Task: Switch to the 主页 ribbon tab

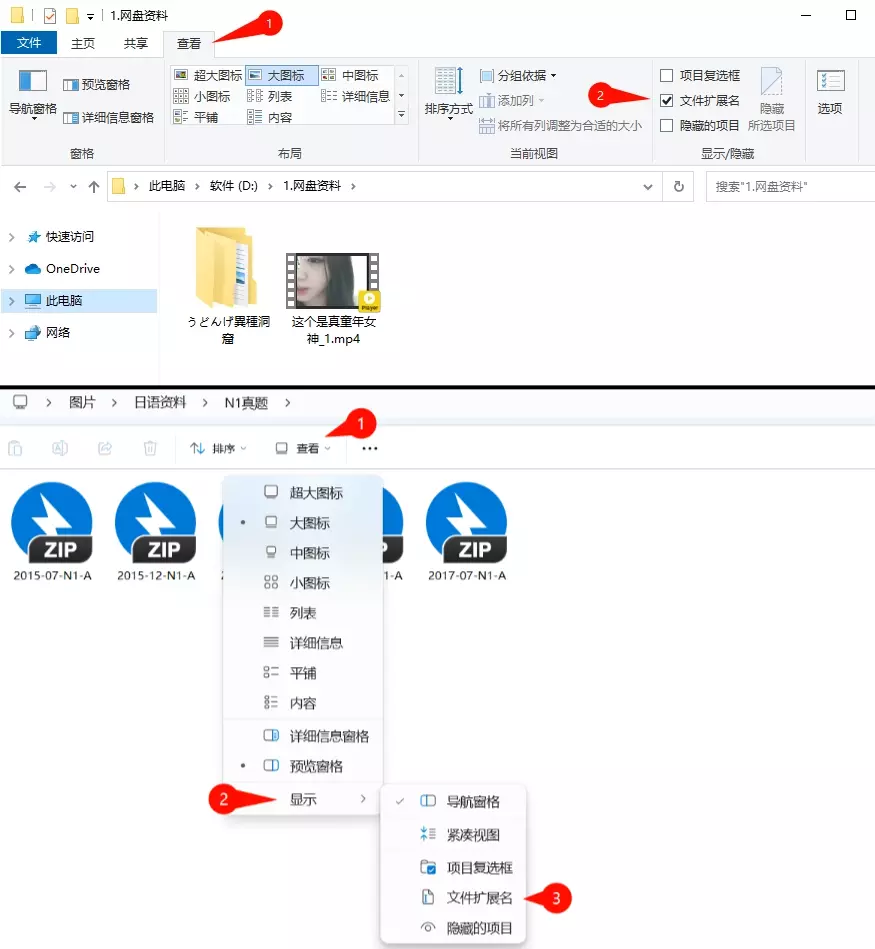Action: (x=83, y=43)
